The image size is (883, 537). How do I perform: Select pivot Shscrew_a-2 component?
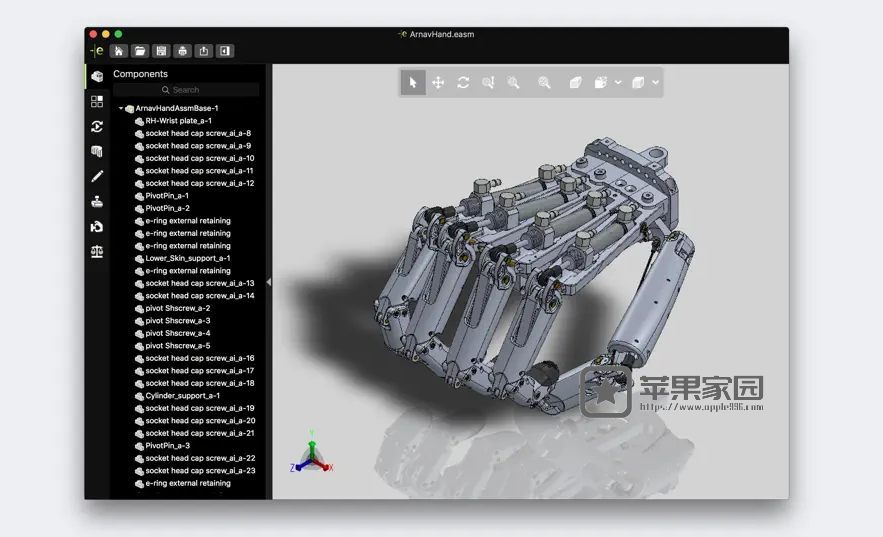[x=178, y=308]
